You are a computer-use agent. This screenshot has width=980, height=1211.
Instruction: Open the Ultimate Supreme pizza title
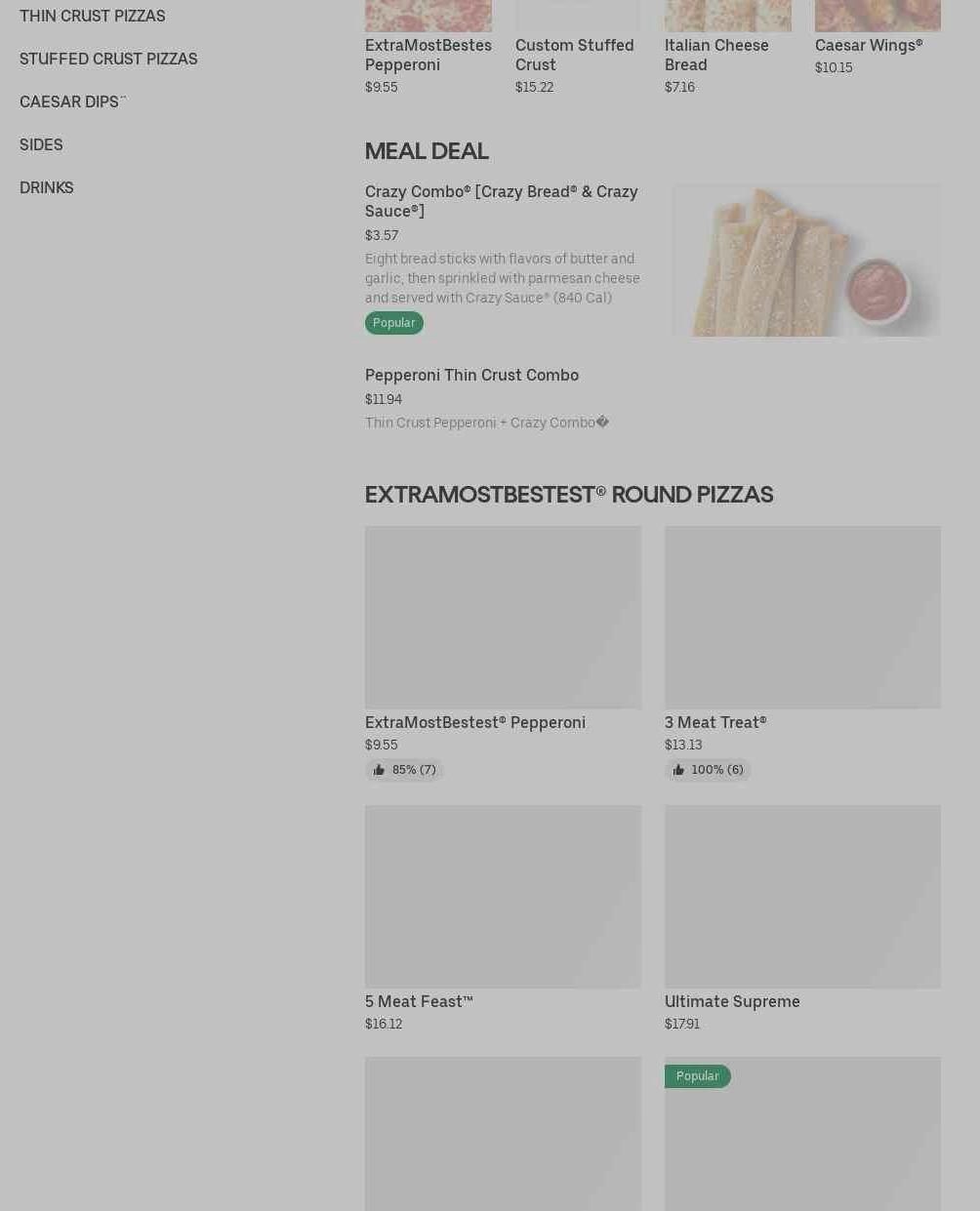(732, 1001)
